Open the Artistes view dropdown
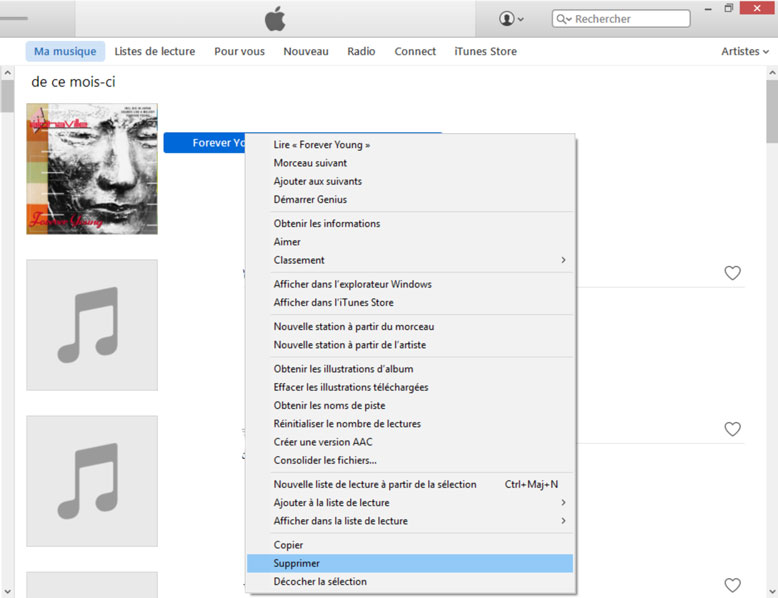This screenshot has width=778, height=598. click(x=745, y=51)
